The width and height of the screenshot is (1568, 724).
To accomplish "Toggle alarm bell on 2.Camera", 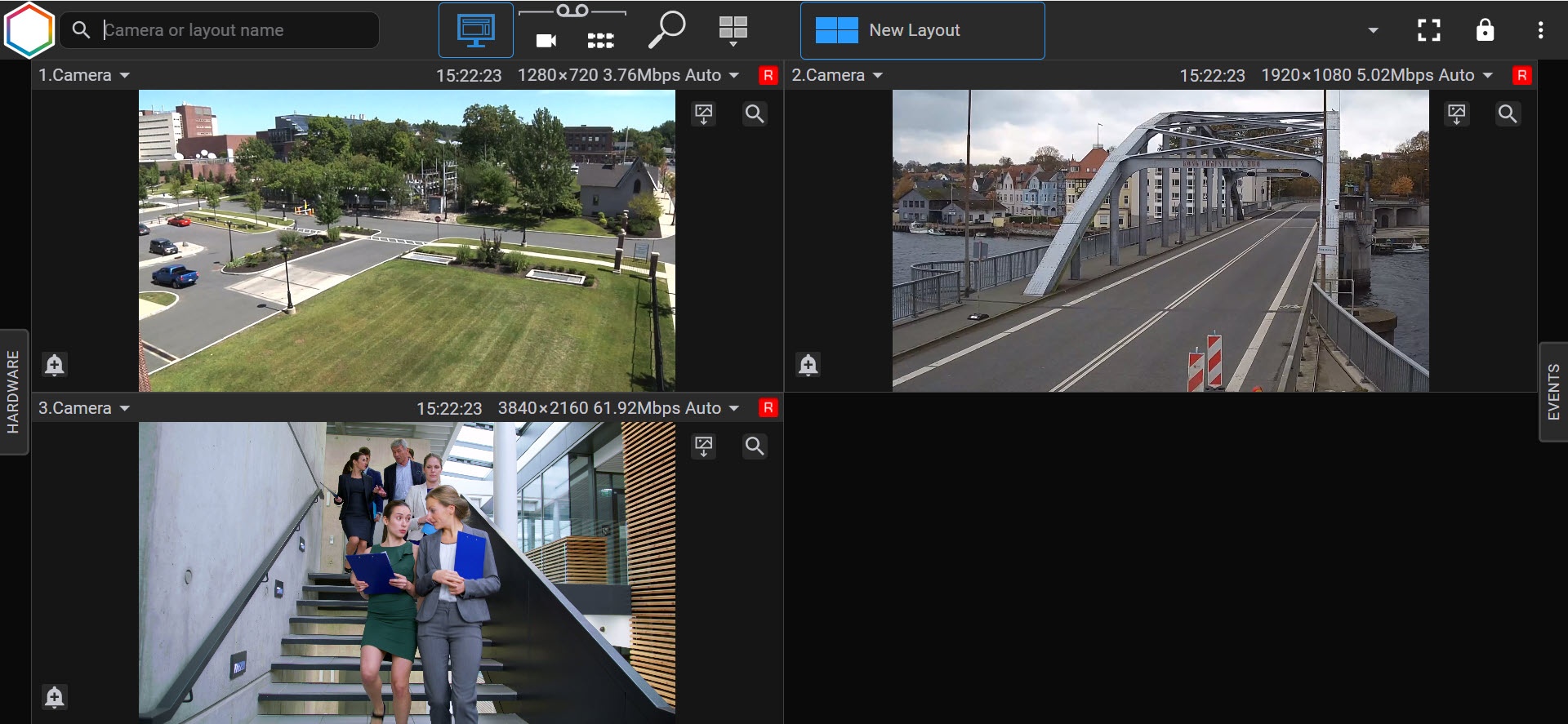I will (808, 364).
